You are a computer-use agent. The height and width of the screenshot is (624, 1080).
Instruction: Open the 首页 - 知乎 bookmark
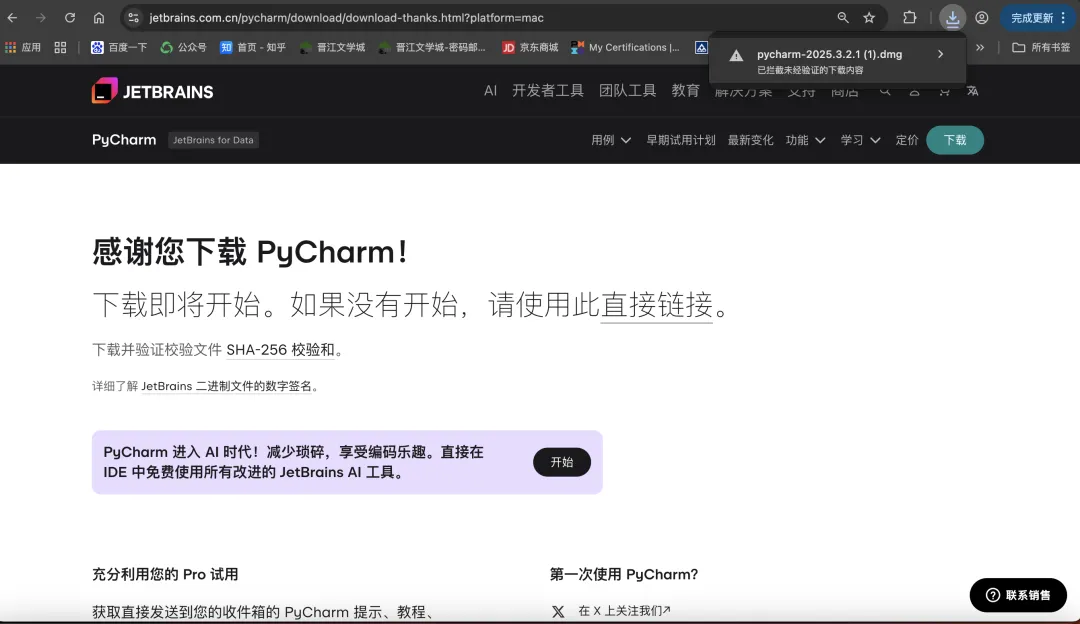[x=253, y=48]
